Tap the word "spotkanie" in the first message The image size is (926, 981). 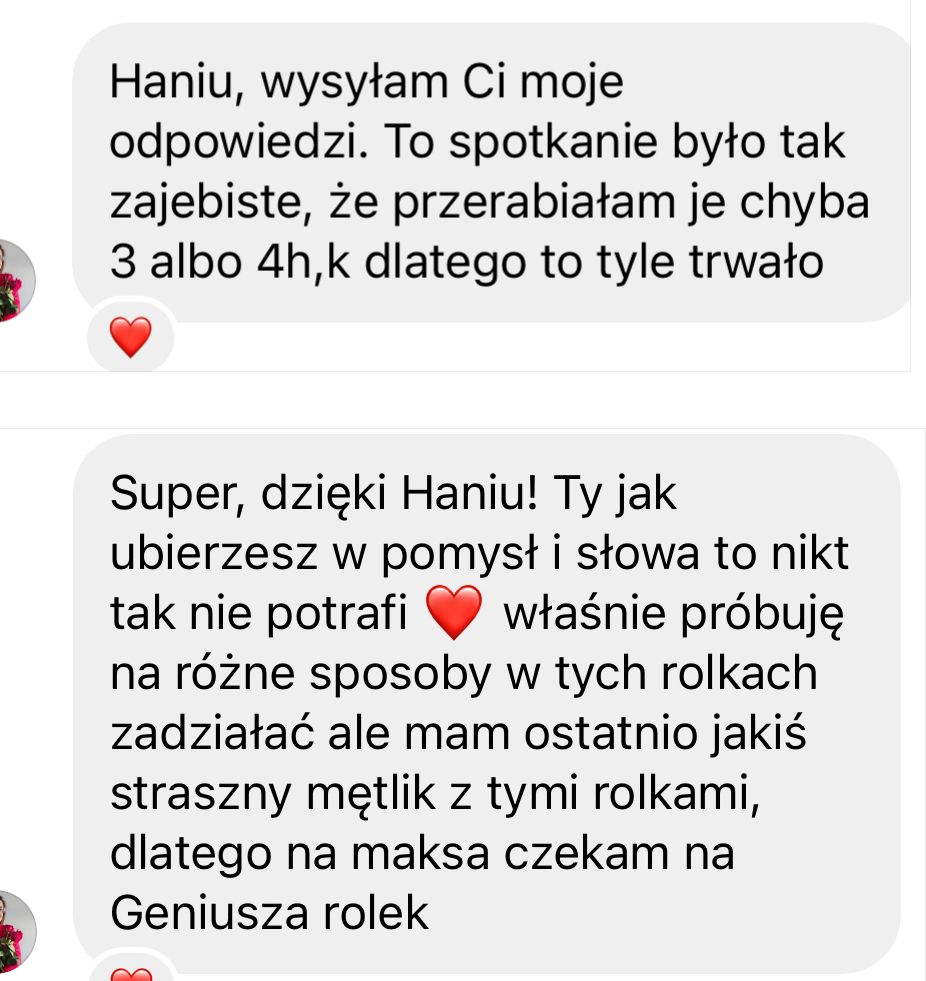coord(553,143)
